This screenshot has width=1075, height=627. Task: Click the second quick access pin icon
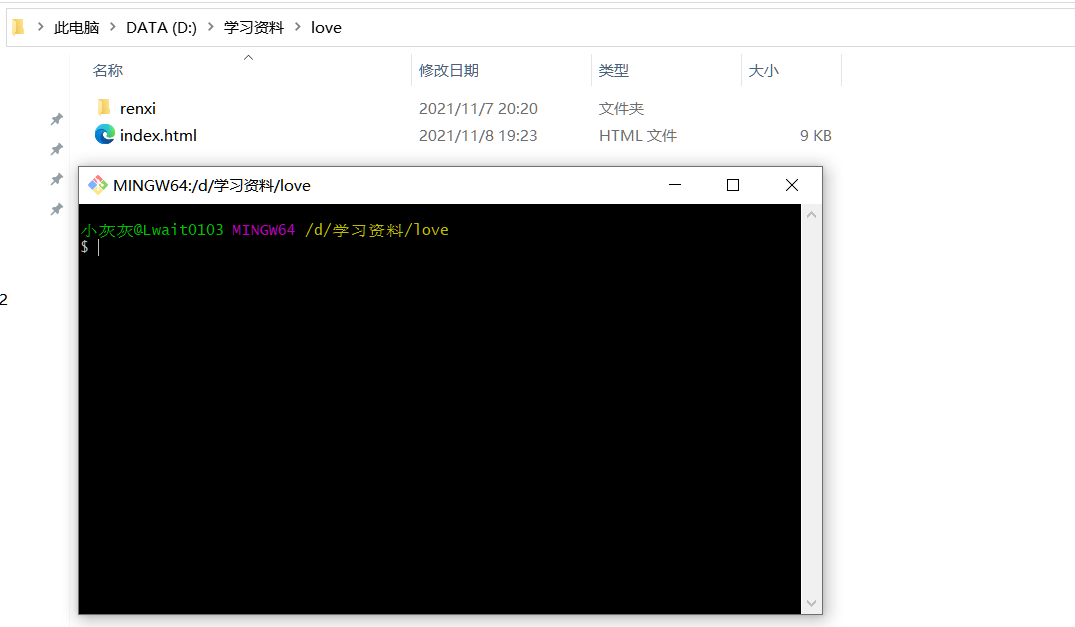point(57,149)
